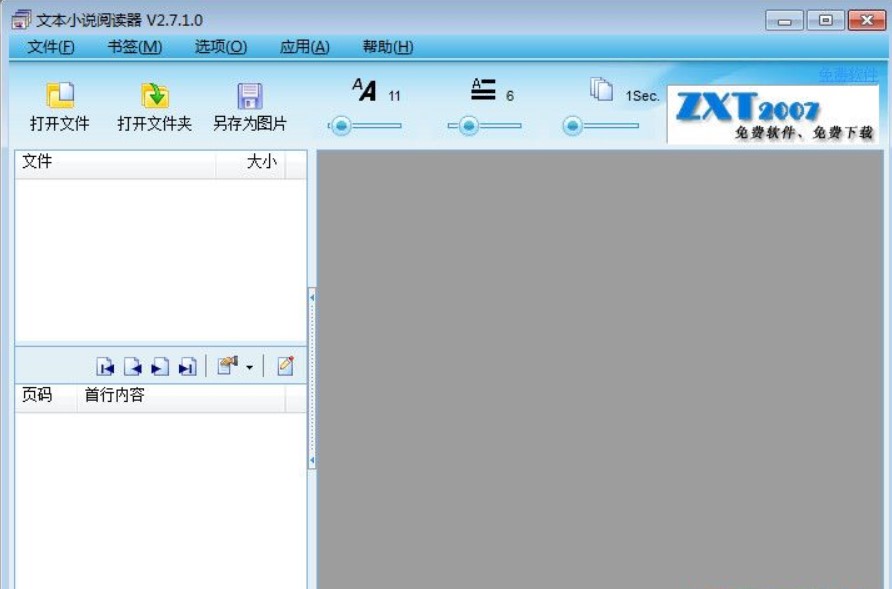
Task: Adjust the page-turn interval slider
Action: click(601, 126)
